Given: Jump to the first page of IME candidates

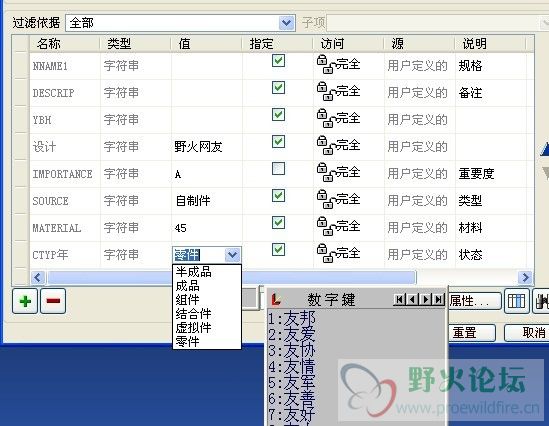Looking at the screenshot, I should (x=399, y=299).
